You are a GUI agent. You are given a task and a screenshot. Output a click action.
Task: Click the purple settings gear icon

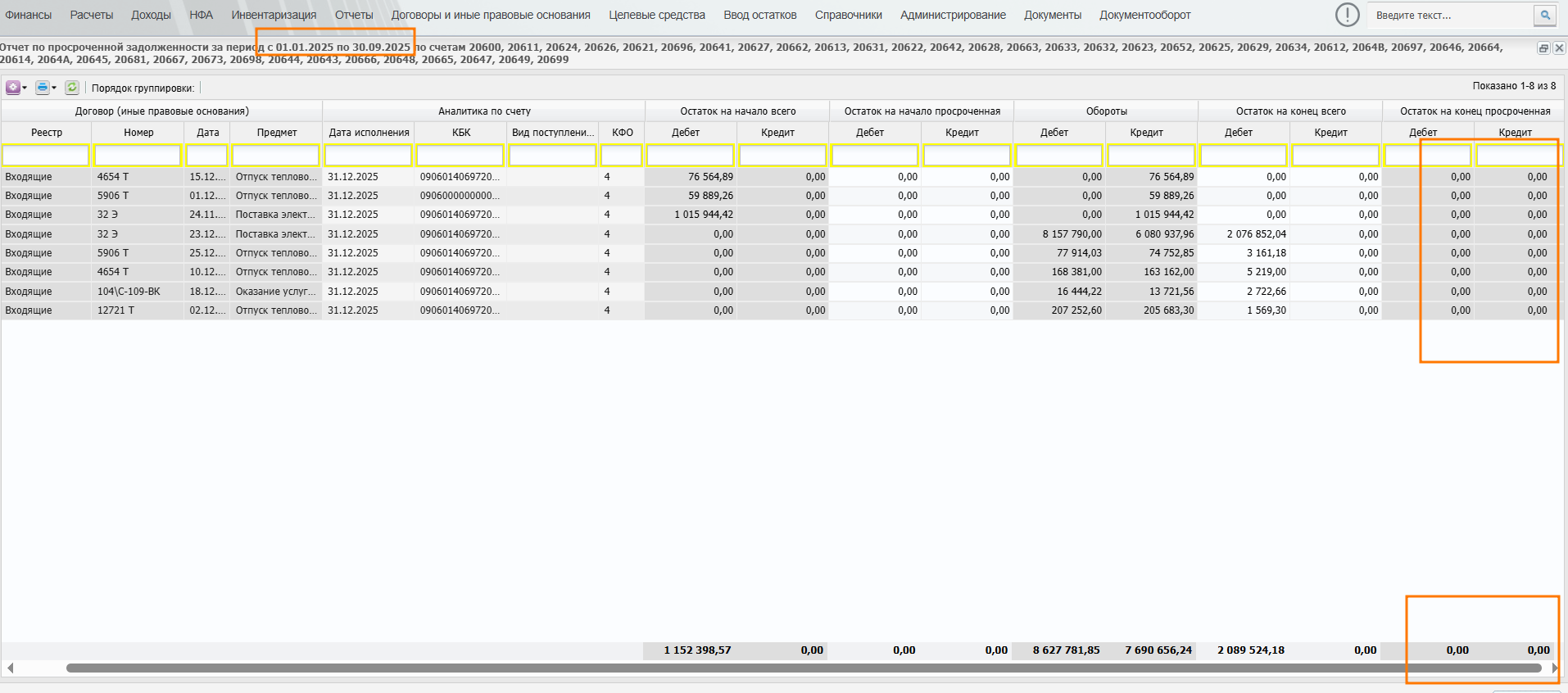click(x=13, y=88)
